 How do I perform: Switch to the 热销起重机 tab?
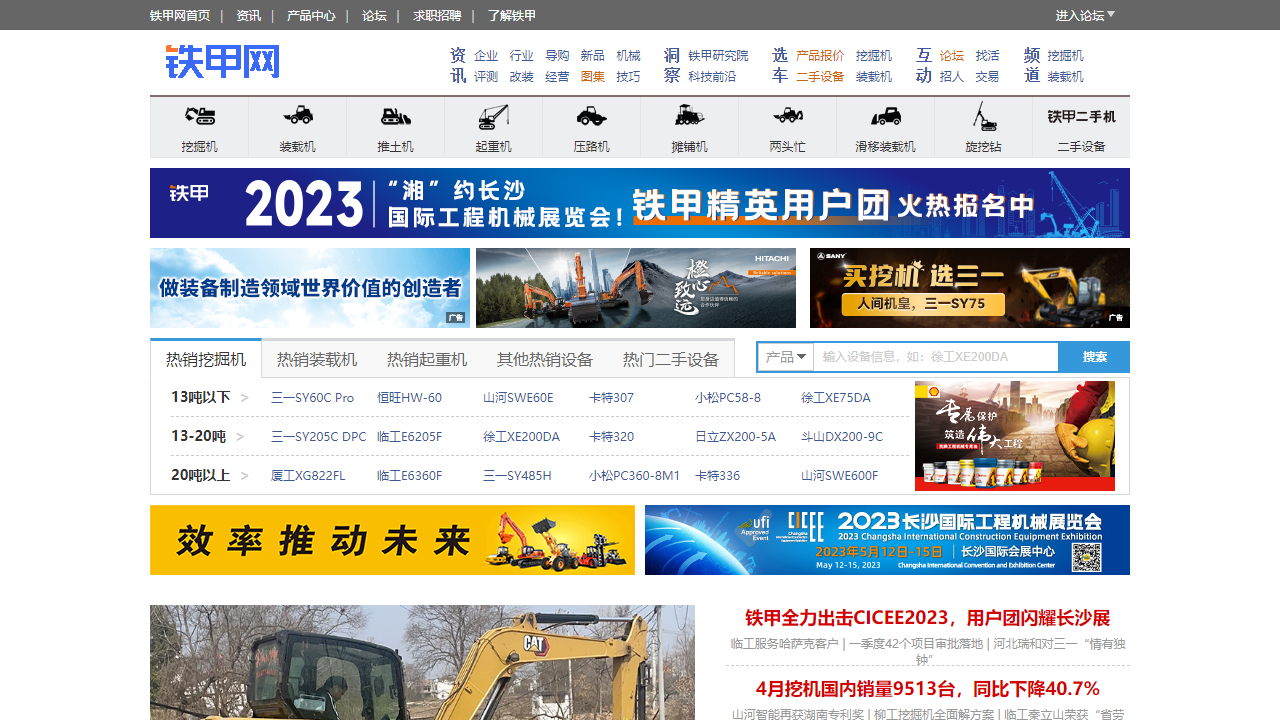[427, 359]
